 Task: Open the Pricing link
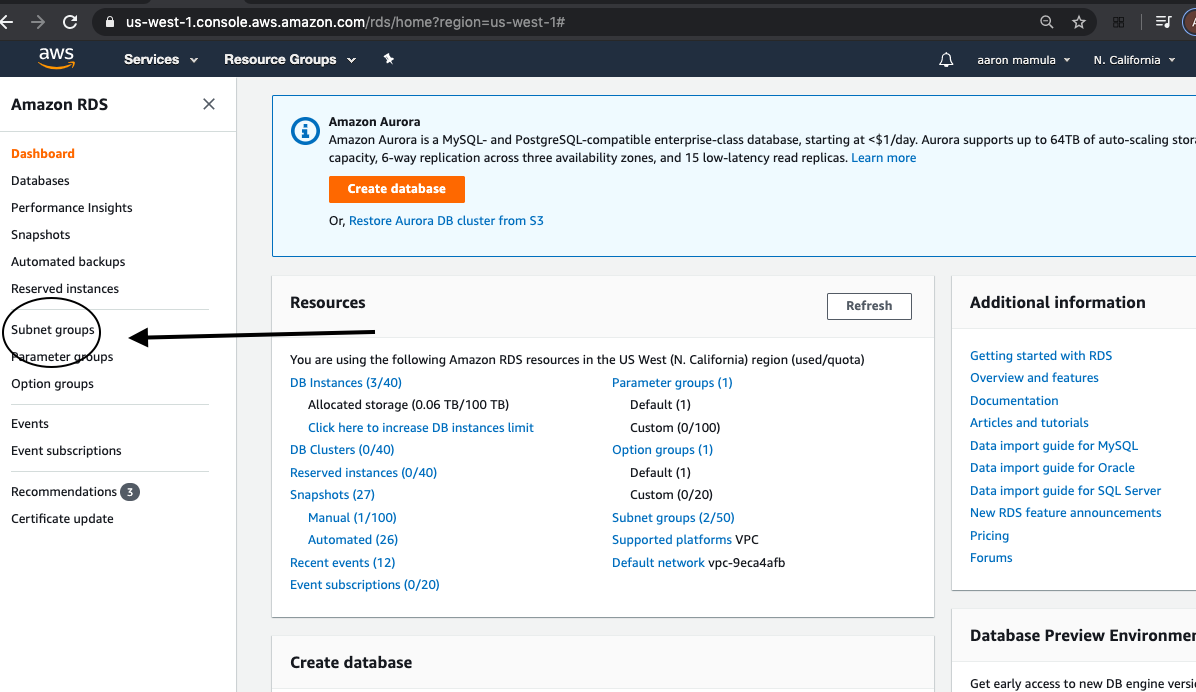coord(989,536)
